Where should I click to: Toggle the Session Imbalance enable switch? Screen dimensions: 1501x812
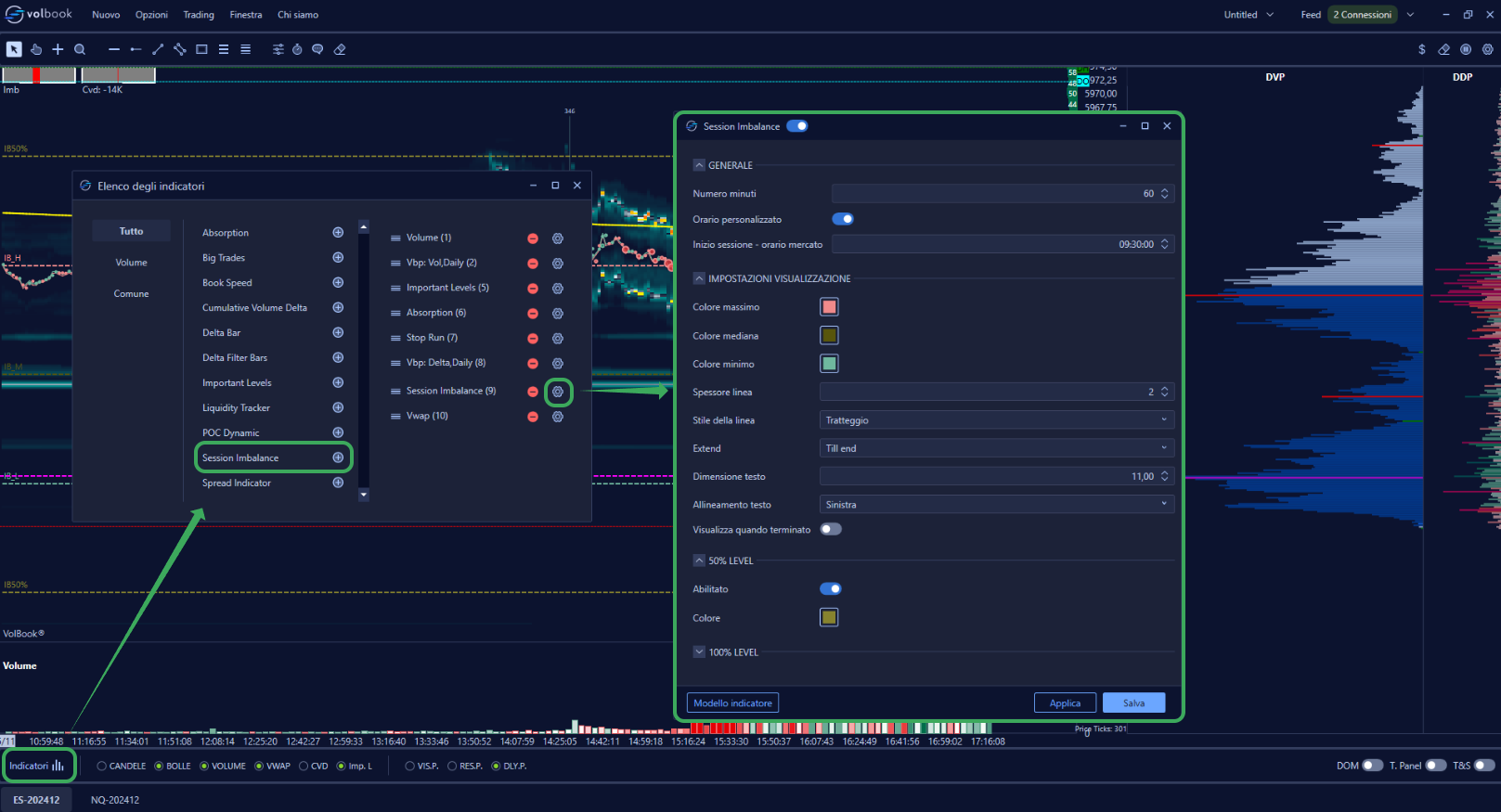(x=797, y=126)
